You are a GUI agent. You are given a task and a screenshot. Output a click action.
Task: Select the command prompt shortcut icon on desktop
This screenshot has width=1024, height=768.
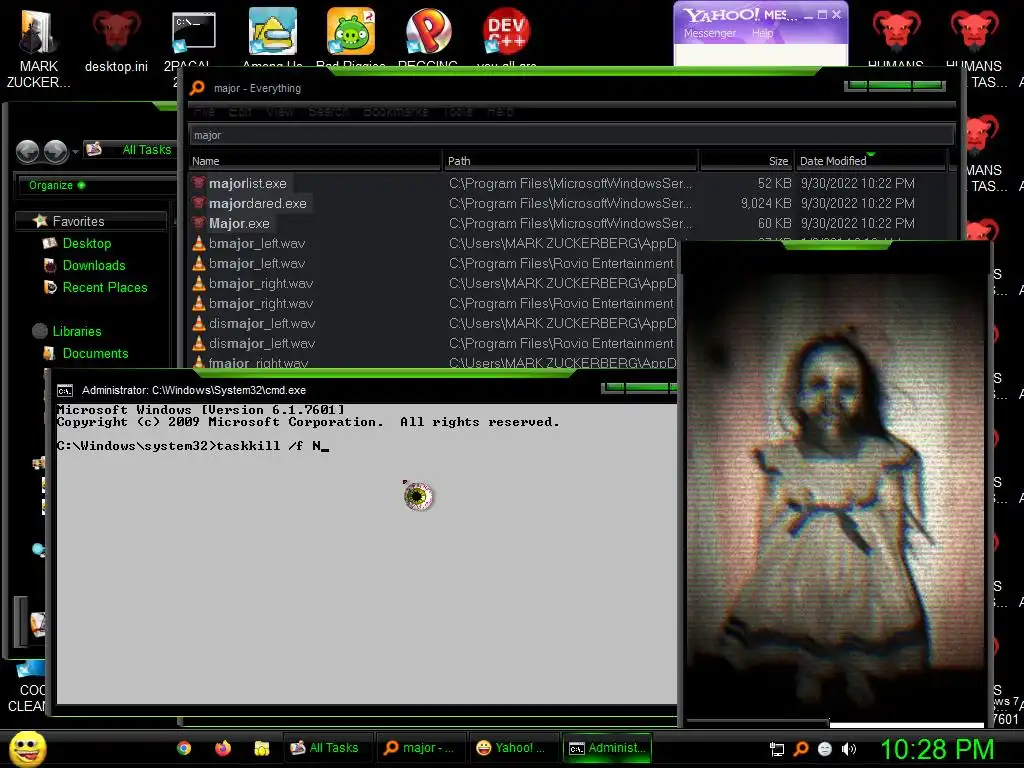click(193, 33)
